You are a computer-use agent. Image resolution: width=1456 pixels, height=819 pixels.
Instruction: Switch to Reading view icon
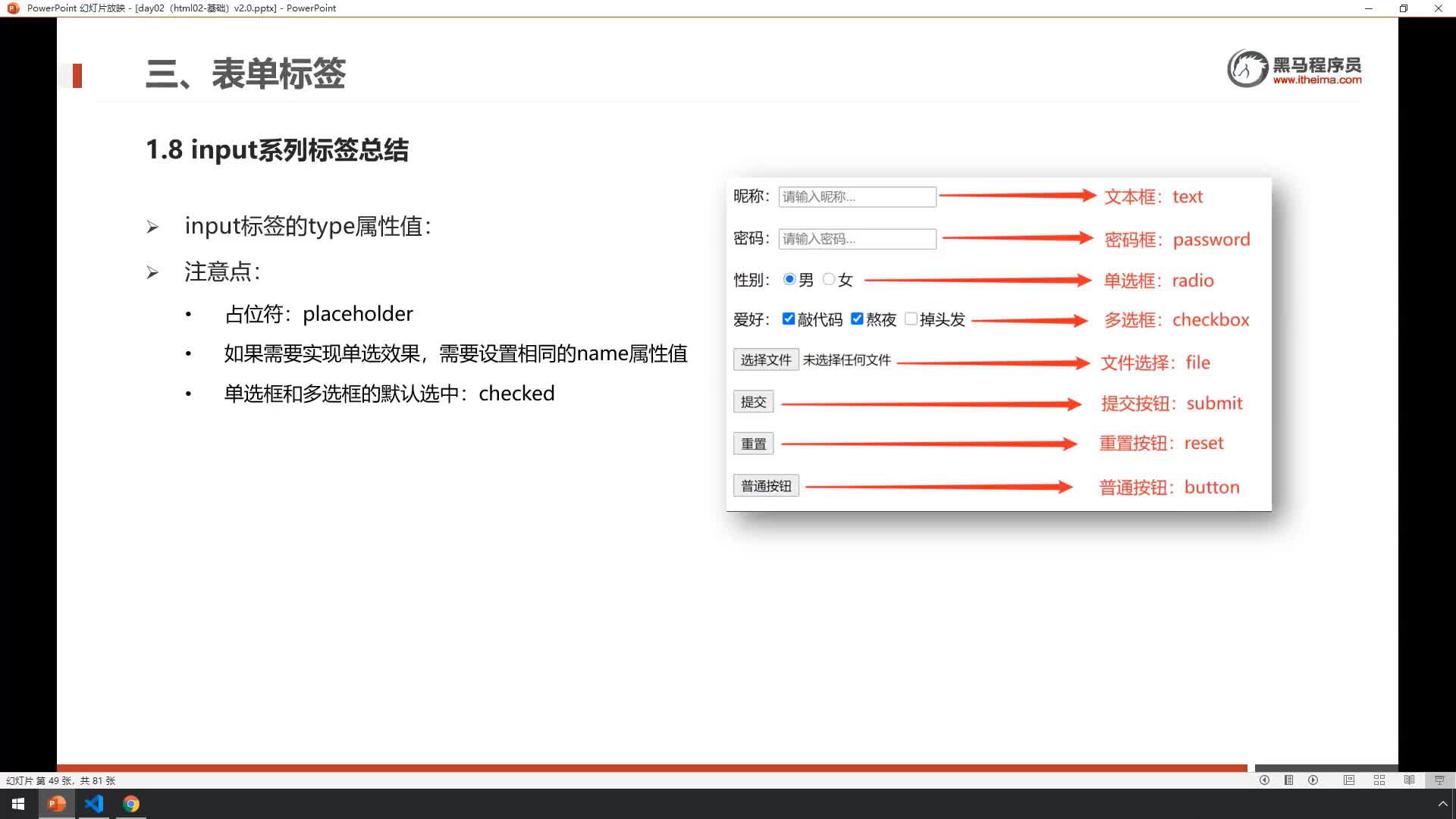1409,780
